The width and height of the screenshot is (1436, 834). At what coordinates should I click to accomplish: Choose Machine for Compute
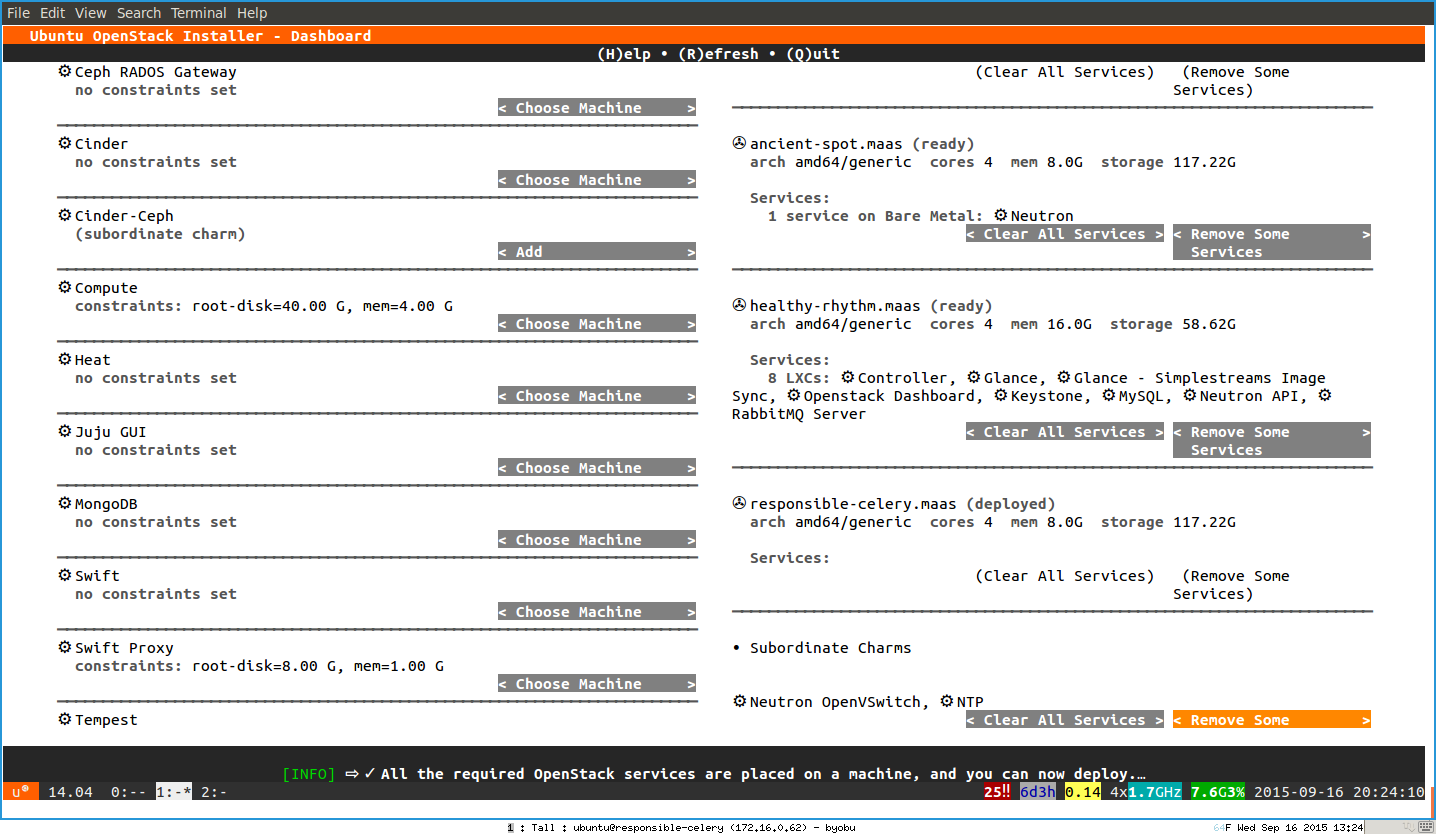(597, 324)
